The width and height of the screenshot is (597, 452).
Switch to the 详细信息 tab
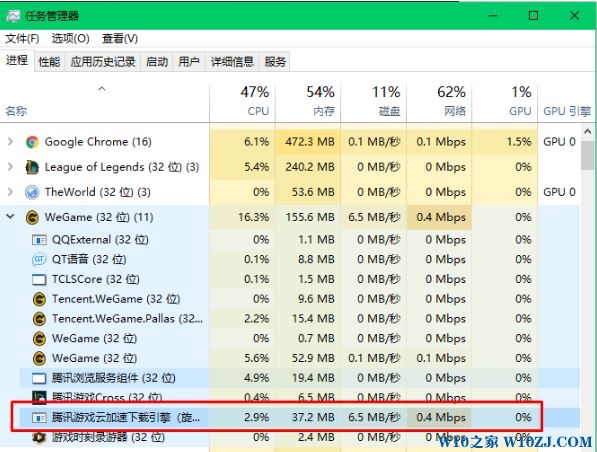(x=232, y=61)
